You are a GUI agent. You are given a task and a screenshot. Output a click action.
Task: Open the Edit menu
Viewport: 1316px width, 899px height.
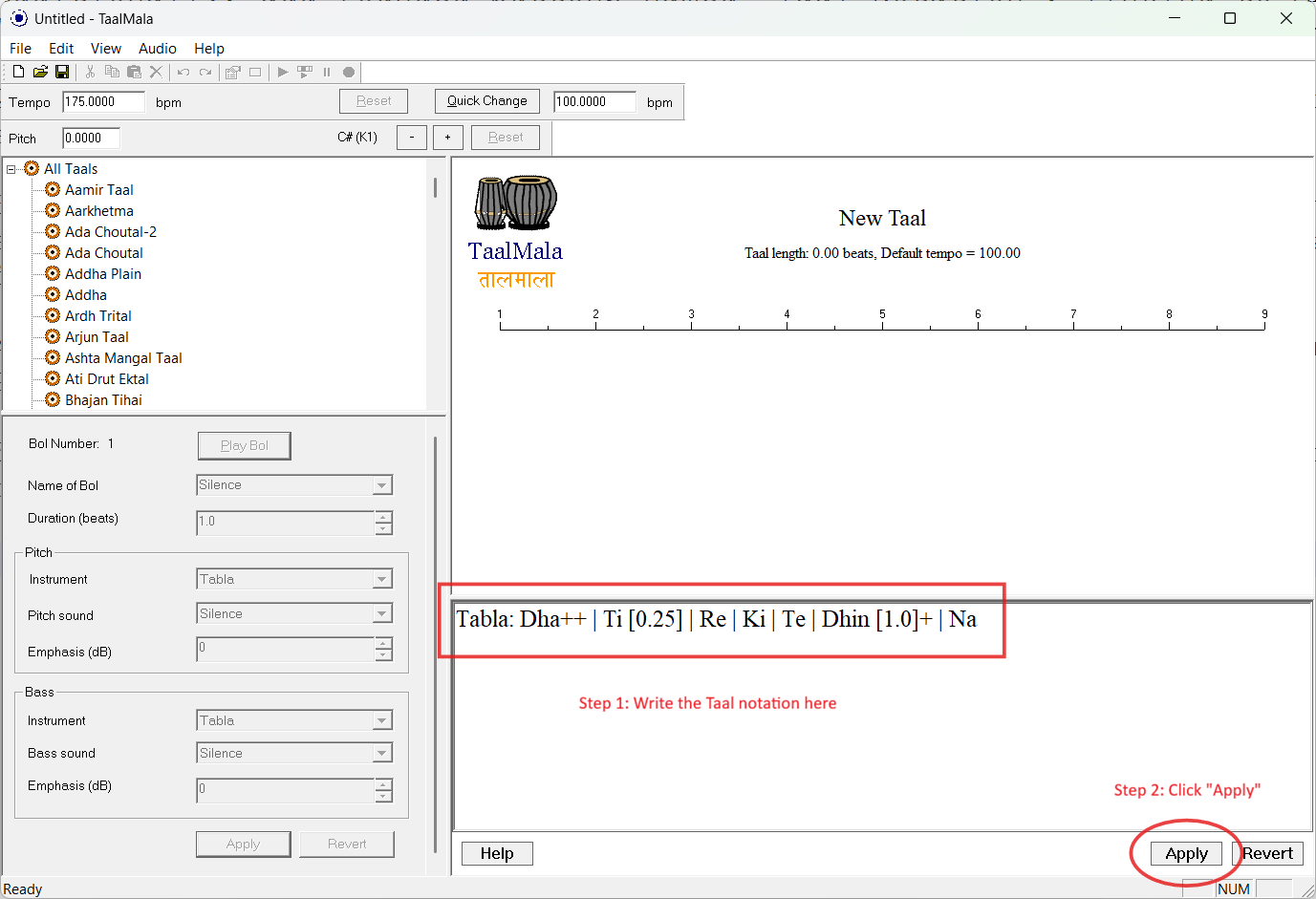point(61,49)
